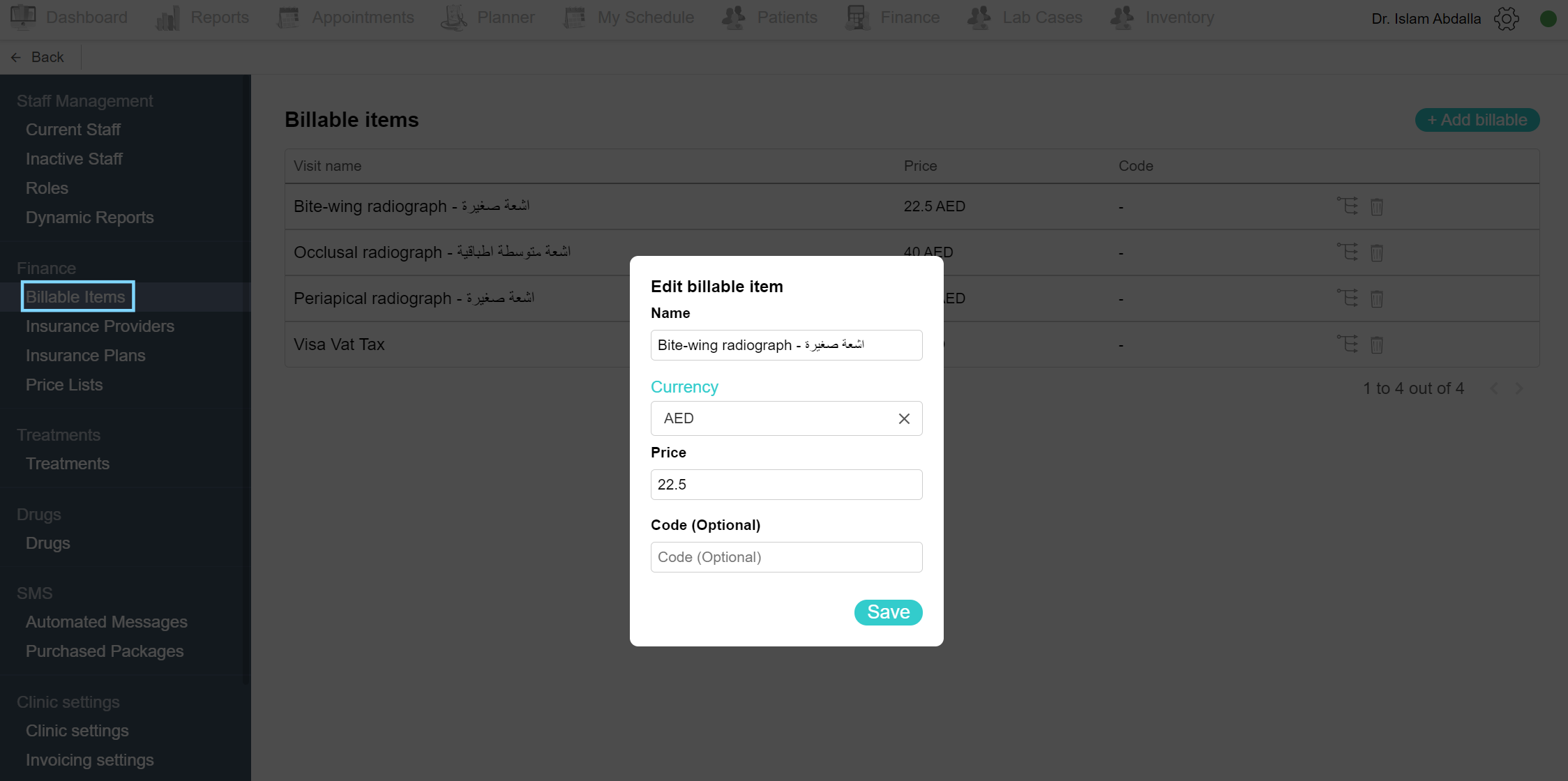
Task: Click the 22.5 AED price cell
Action: (935, 206)
